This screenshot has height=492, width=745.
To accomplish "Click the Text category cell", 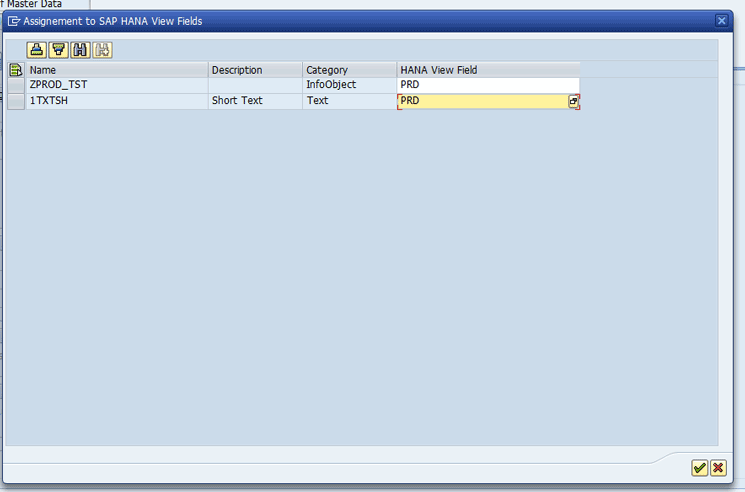I will 349,101.
